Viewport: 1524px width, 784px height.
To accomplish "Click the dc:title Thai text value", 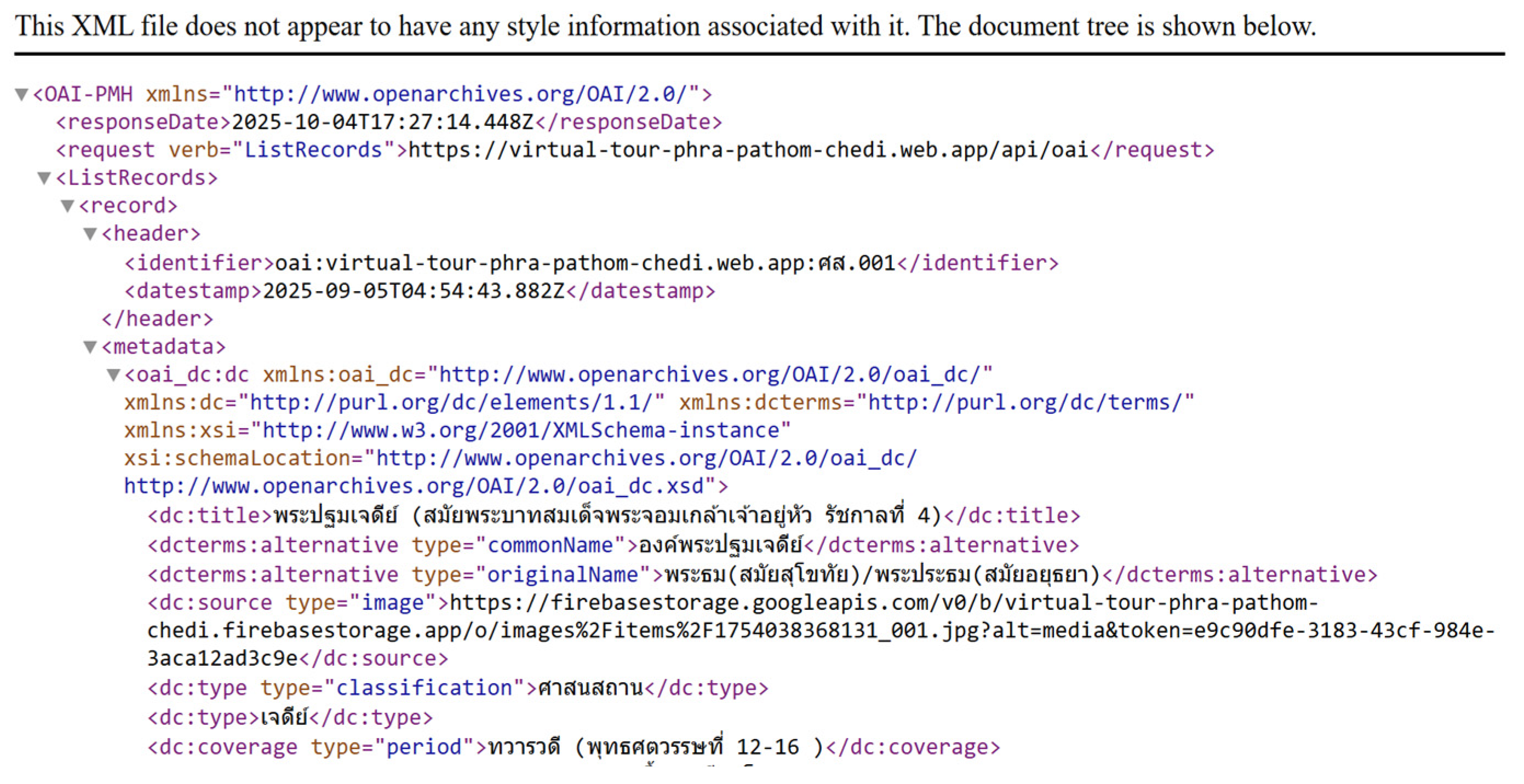I will point(607,516).
